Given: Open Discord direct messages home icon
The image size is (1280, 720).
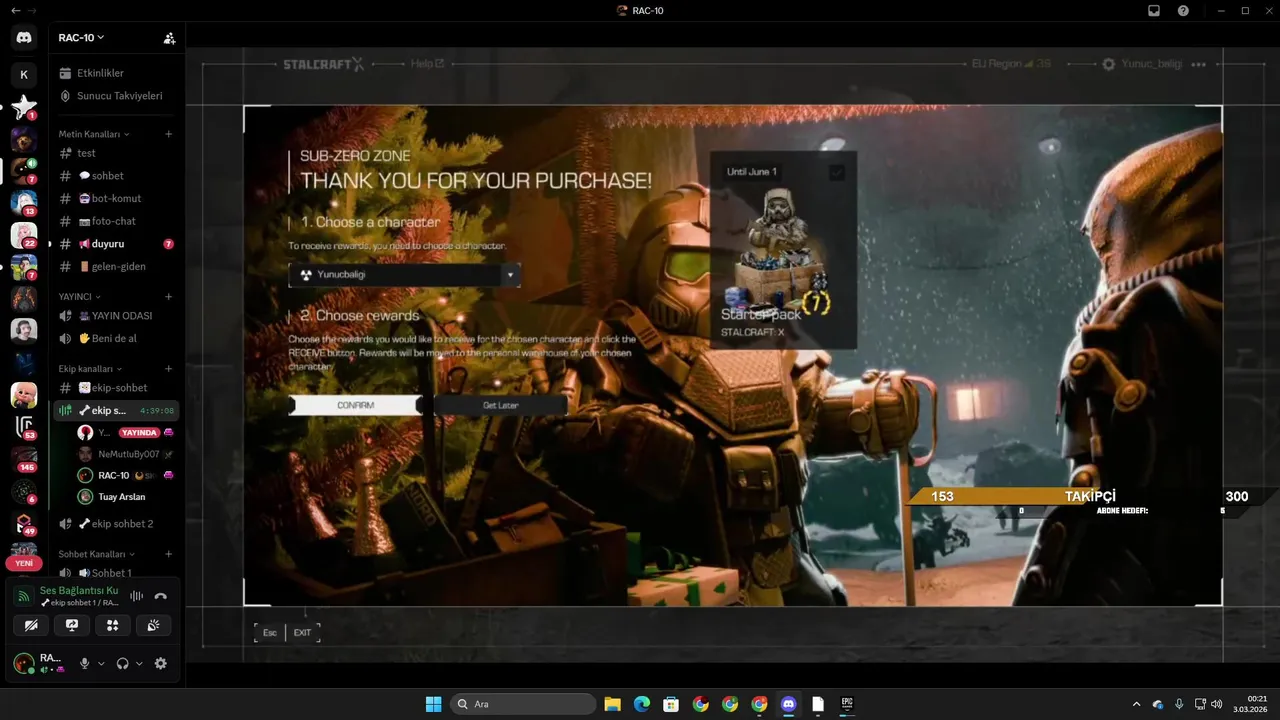Looking at the screenshot, I should [24, 38].
